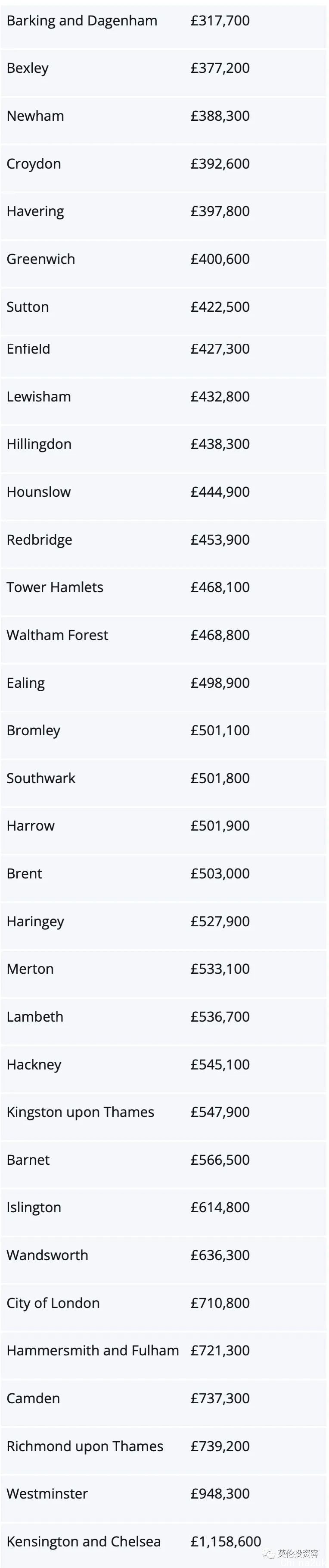
Task: Click the Kensington and Chelsea name
Action: (83, 1542)
